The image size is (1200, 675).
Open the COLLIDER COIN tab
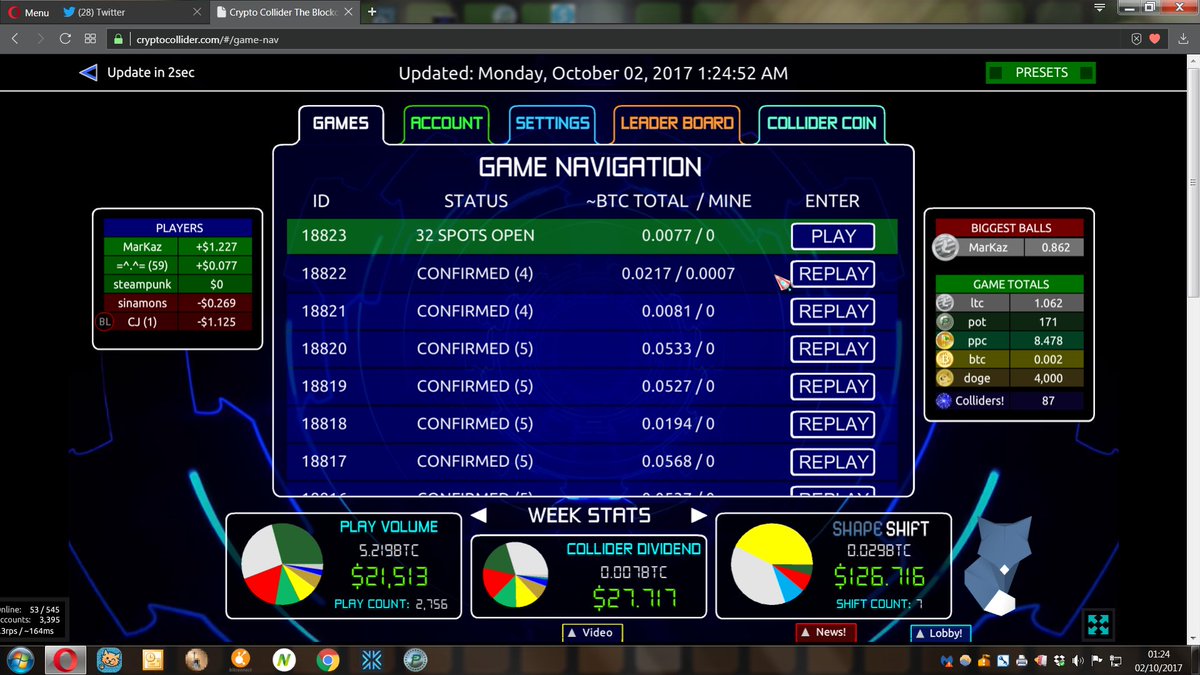coord(821,123)
